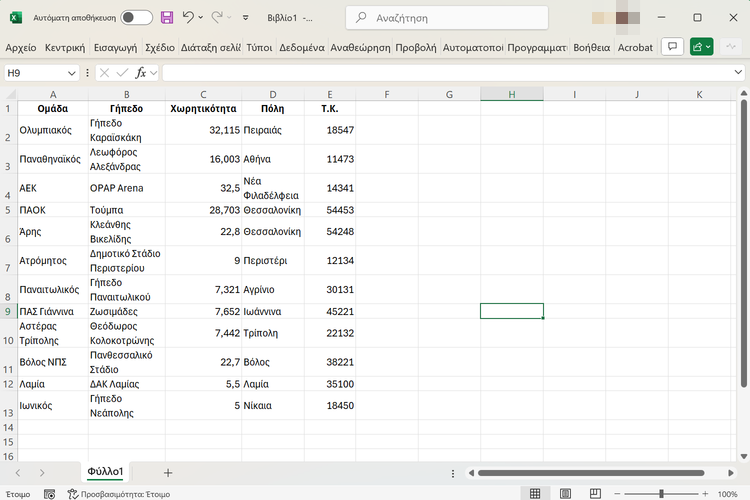750x500 pixels.
Task: Click the Select All corner triangle
Action: (x=11, y=94)
